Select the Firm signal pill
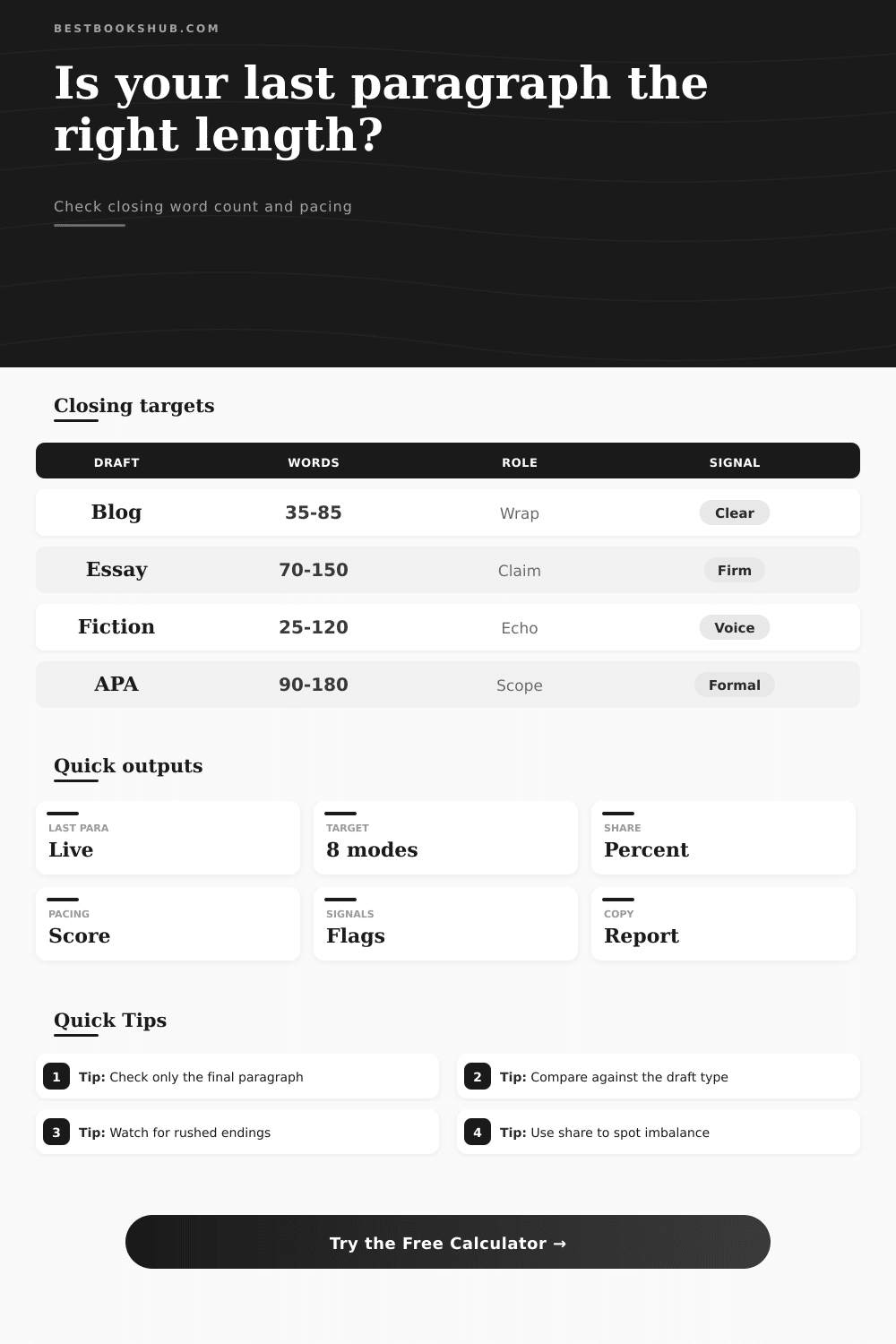This screenshot has height=1344, width=896. point(735,570)
